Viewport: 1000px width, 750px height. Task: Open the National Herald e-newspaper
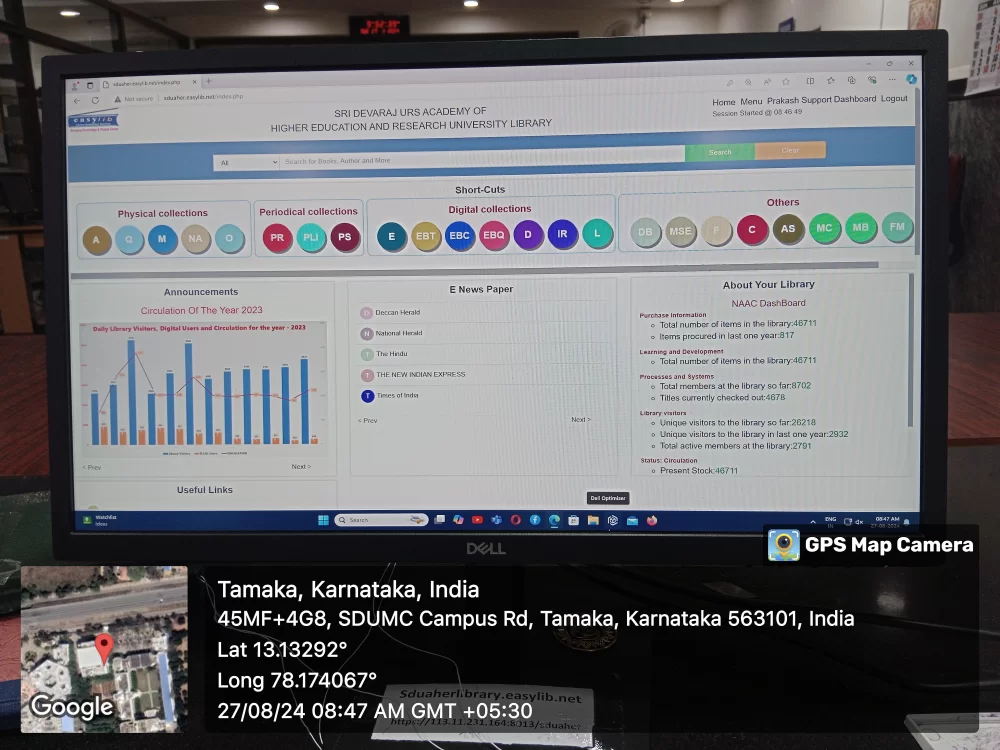tap(399, 333)
